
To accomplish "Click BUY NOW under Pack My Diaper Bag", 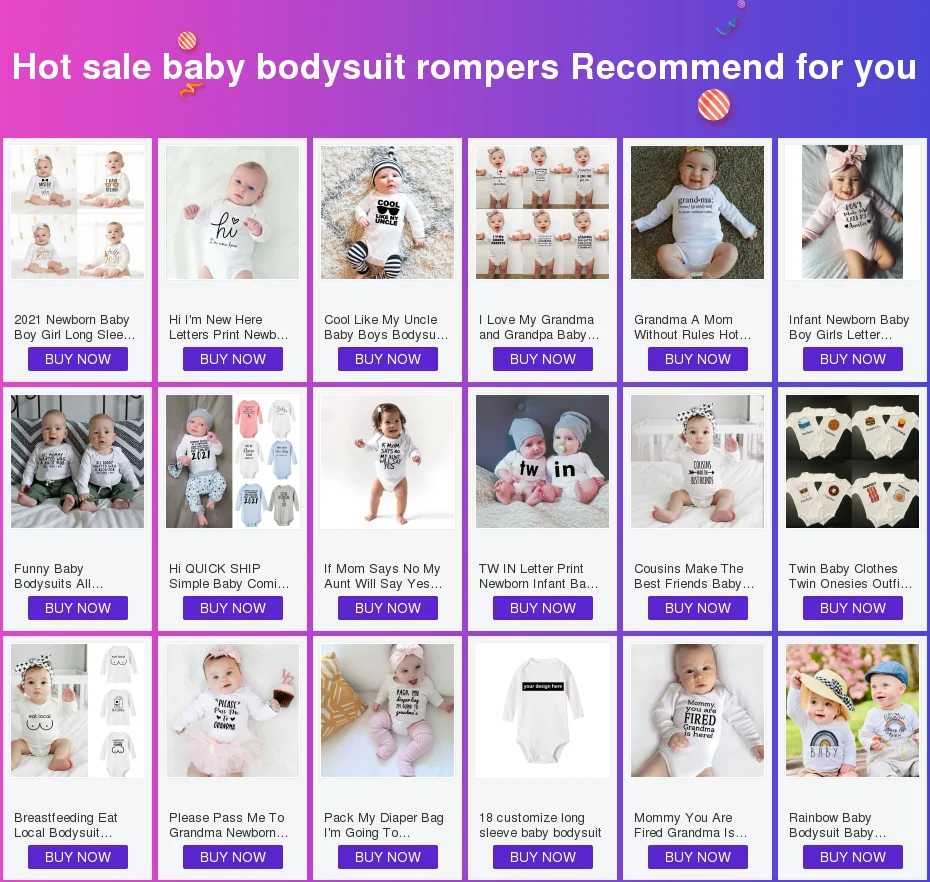I will pyautogui.click(x=388, y=857).
